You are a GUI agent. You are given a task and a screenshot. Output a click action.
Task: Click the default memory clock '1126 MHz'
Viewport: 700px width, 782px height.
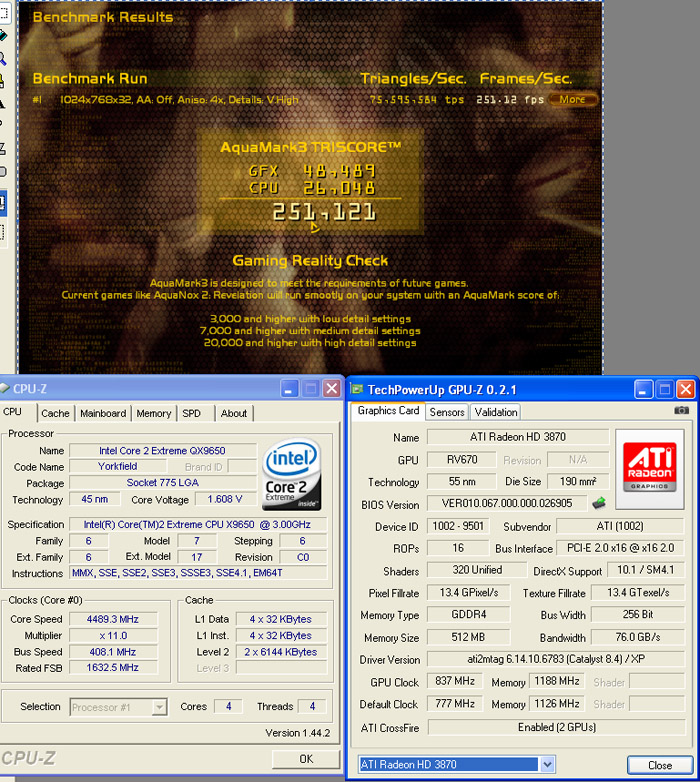pyautogui.click(x=556, y=703)
